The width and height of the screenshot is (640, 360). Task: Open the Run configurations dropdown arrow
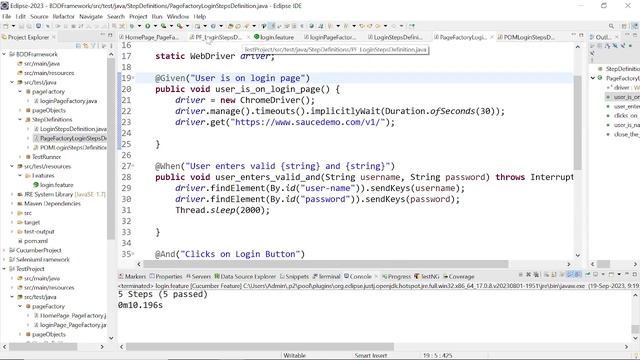pyautogui.click(x=155, y=26)
